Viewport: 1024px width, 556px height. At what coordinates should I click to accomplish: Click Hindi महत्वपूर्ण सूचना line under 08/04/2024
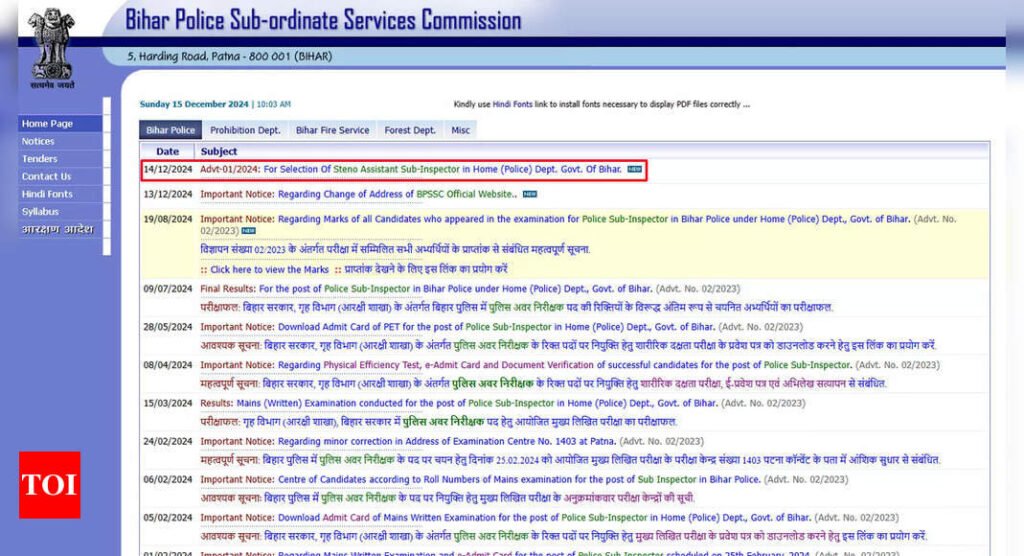pyautogui.click(x=543, y=384)
